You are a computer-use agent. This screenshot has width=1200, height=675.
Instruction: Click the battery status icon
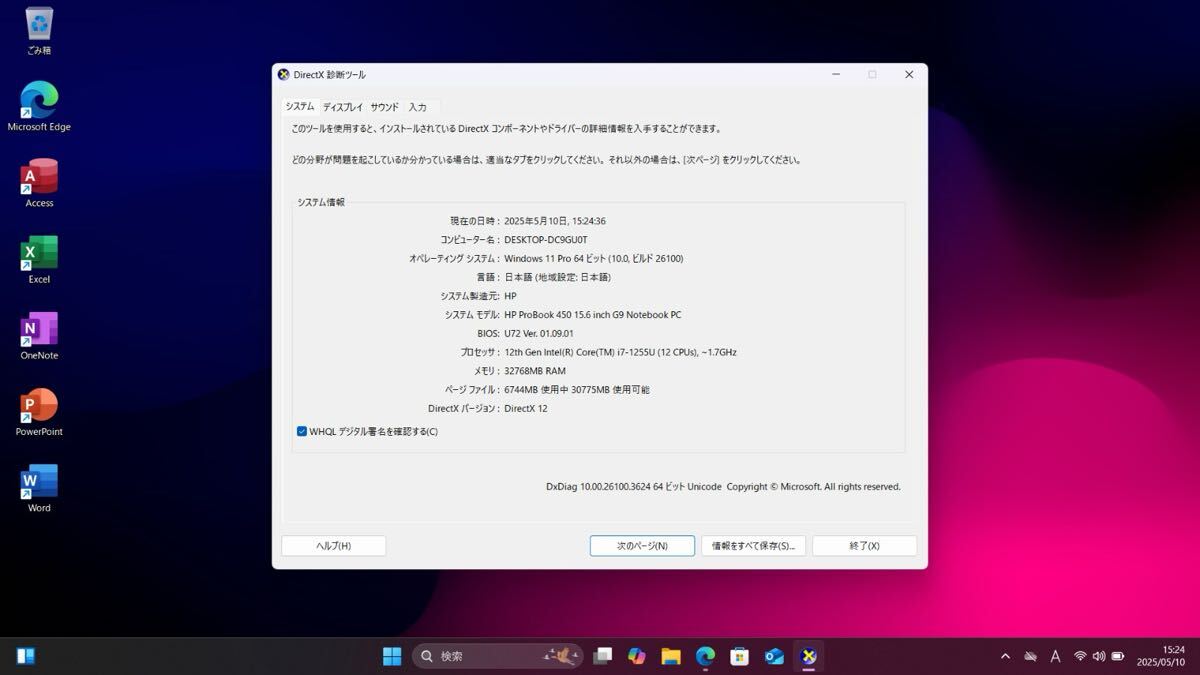click(1118, 656)
